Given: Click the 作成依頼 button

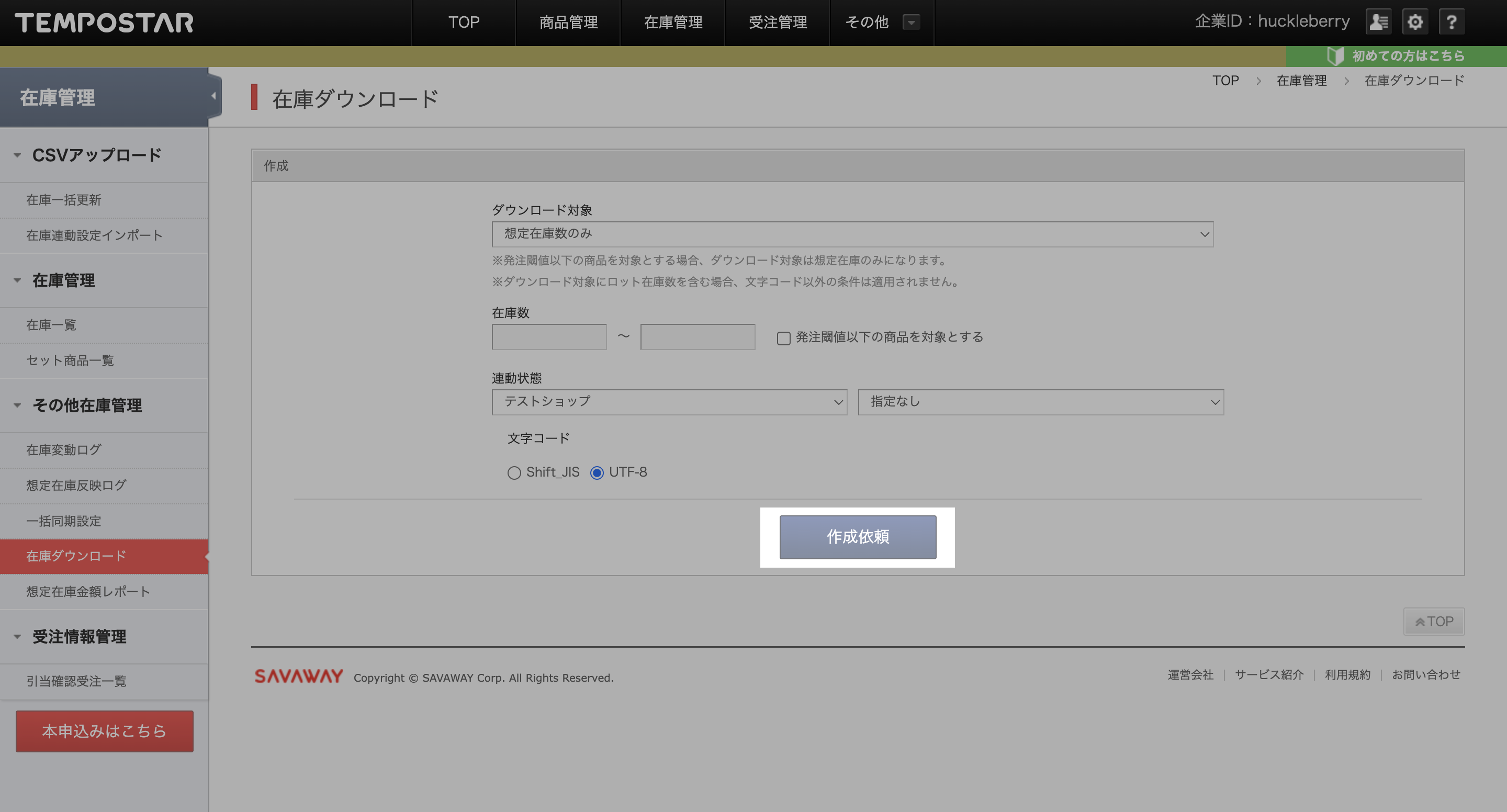Looking at the screenshot, I should click(857, 536).
